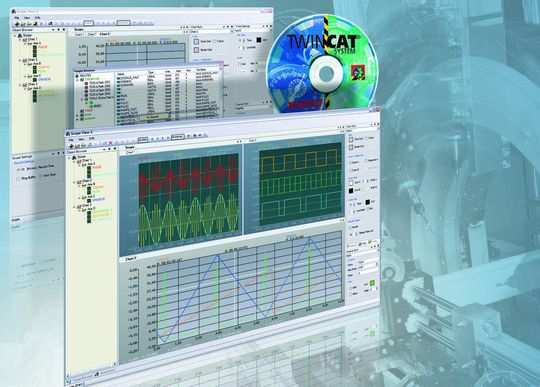Click Name column header in Target Browser list
The height and width of the screenshot is (387, 540).
pos(121,74)
